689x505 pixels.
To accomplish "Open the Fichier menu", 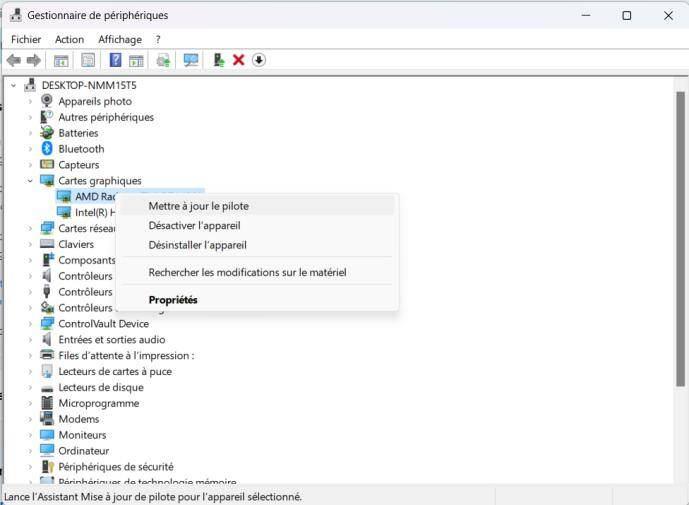I will pos(26,39).
